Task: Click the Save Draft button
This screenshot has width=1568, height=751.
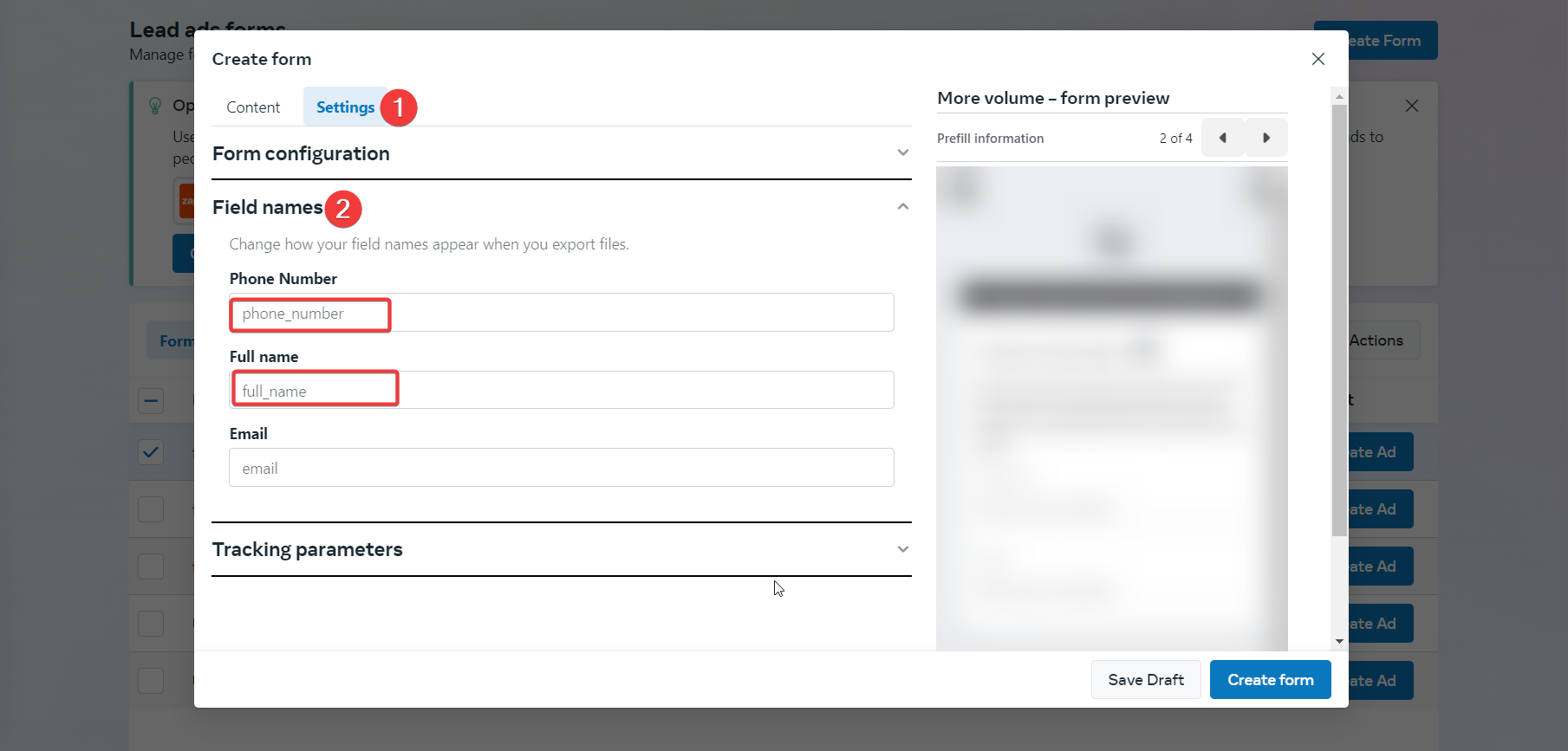Action: tap(1145, 680)
